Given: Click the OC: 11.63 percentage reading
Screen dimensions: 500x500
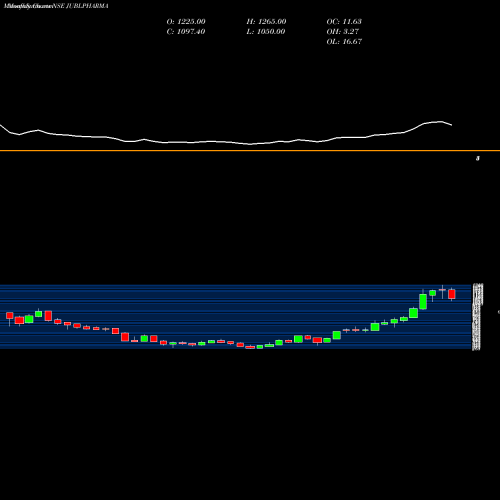Looking at the screenshot, I should pyautogui.click(x=344, y=22).
